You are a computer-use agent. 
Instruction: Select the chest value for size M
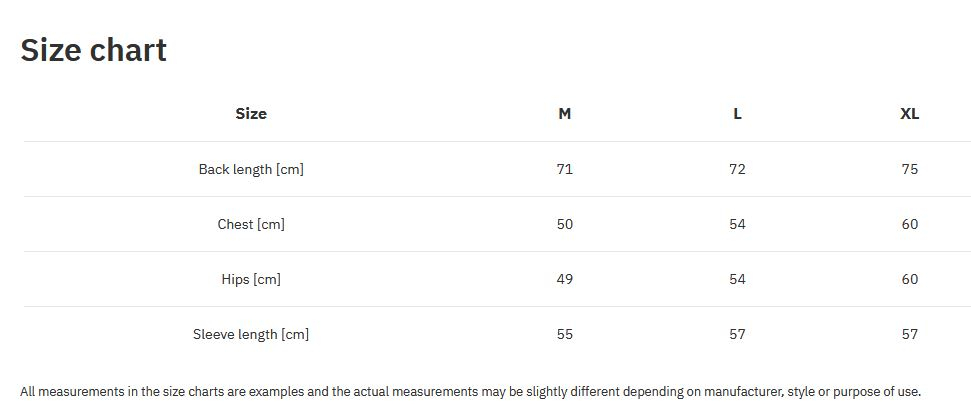click(x=565, y=224)
